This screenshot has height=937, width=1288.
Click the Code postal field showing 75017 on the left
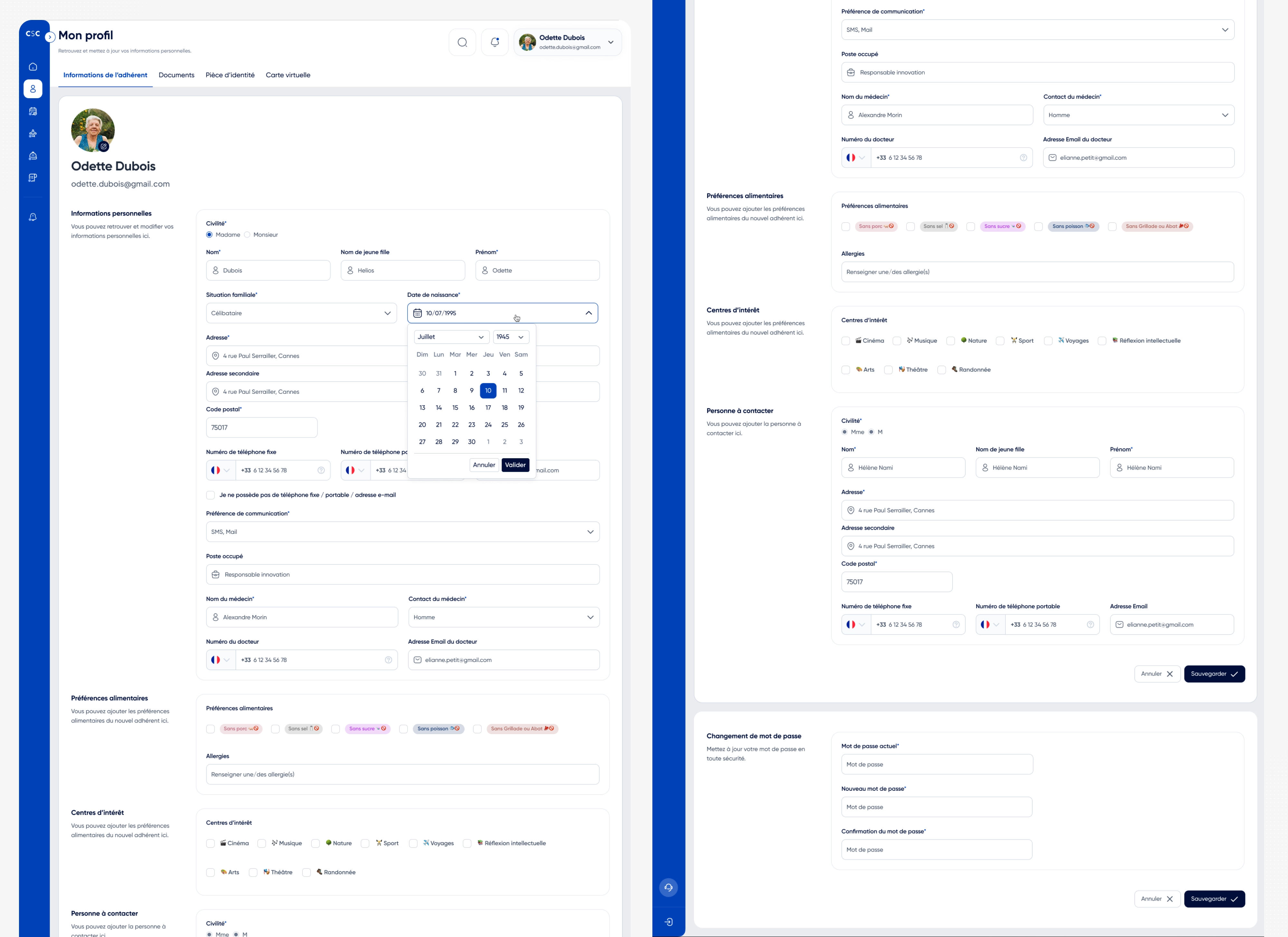pos(262,428)
